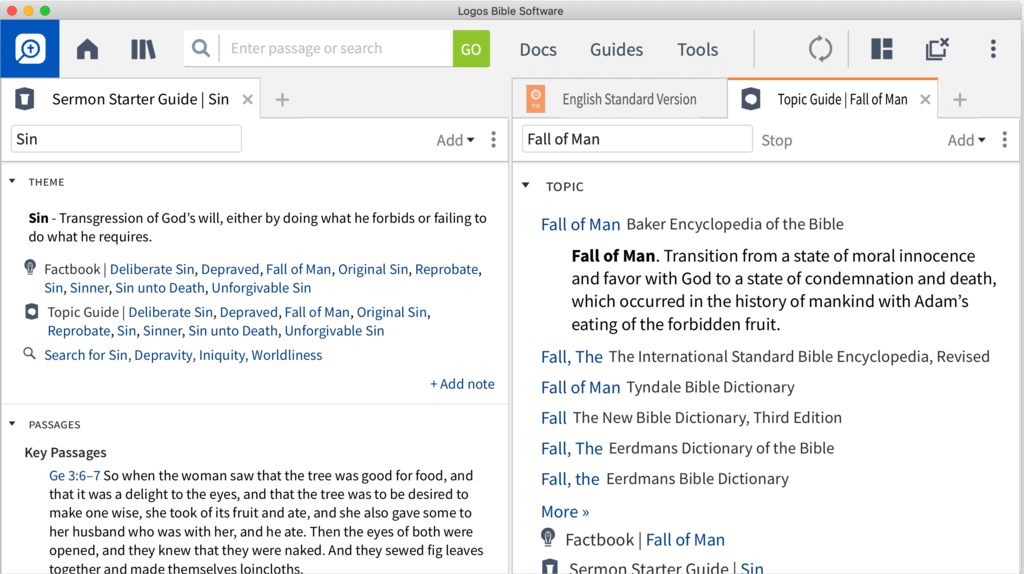Click Factbook Unforgivable Sin link
1024x574 pixels.
(261, 288)
